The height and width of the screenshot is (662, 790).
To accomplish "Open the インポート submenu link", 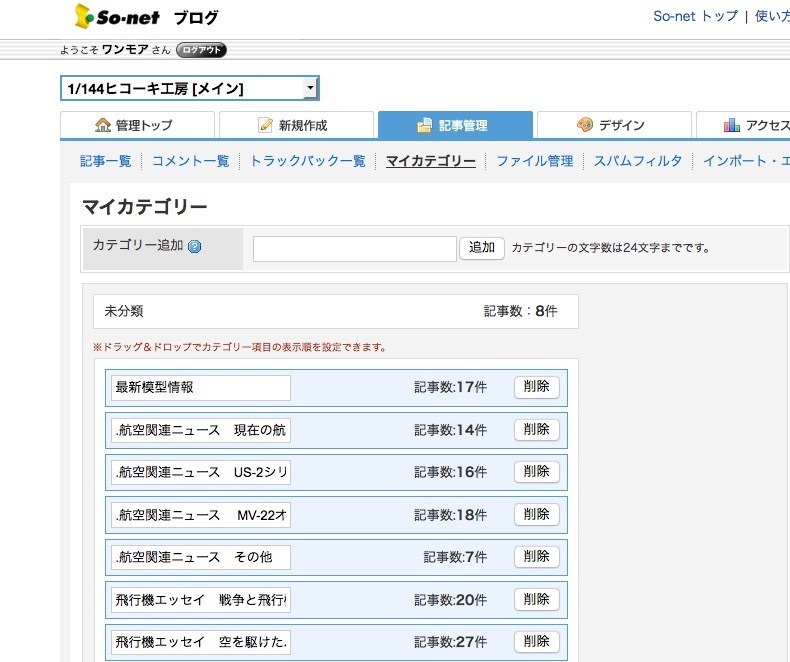I will (x=746, y=161).
